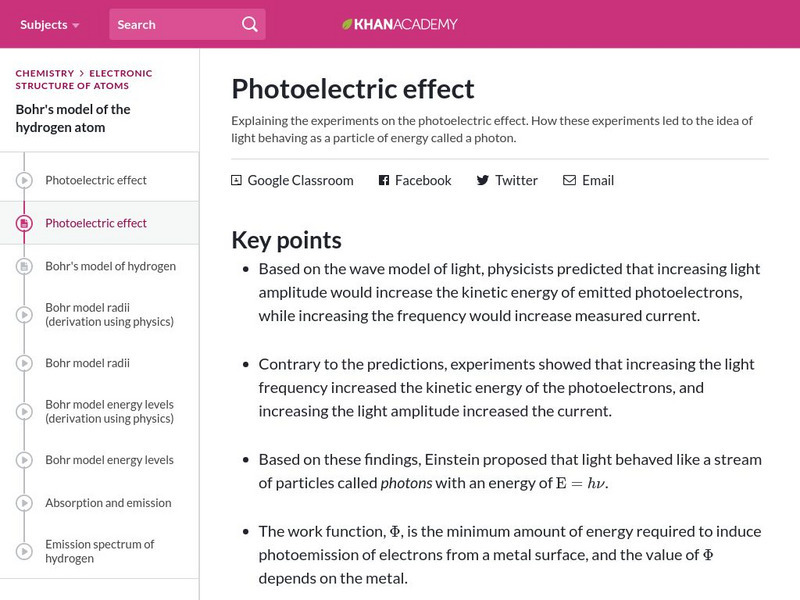800x600 pixels.
Task: Click the Khan Academy leaf logo
Action: point(348,24)
